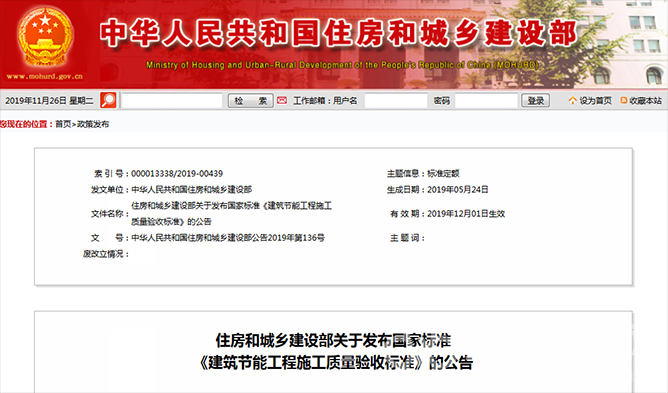Focus the 用户名 username input field
668x393 pixels.
396,101
